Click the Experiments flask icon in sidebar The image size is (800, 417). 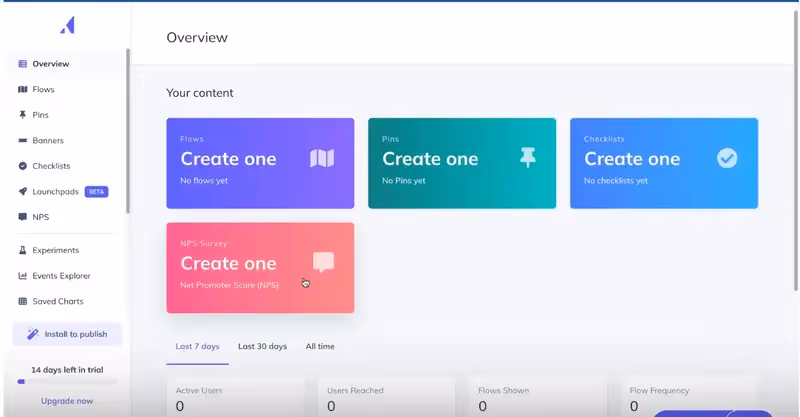(x=22, y=250)
